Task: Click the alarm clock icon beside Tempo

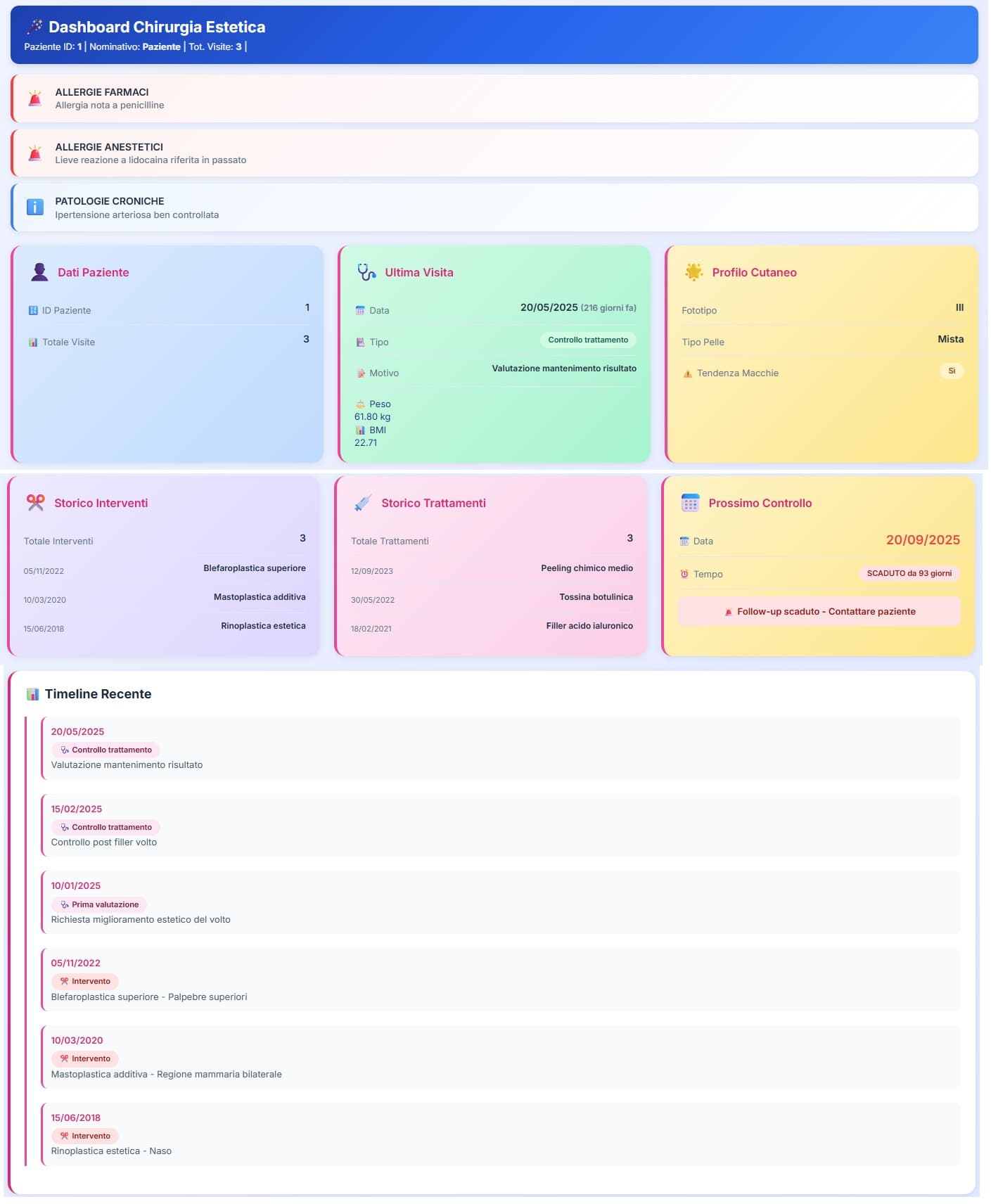Action: pos(685,575)
